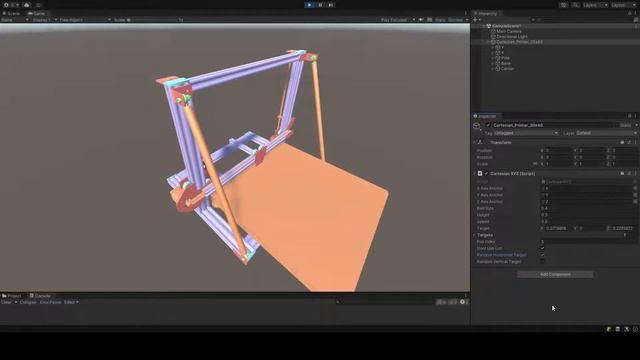
Task: Click the Bed Size value field
Action: pos(589,208)
